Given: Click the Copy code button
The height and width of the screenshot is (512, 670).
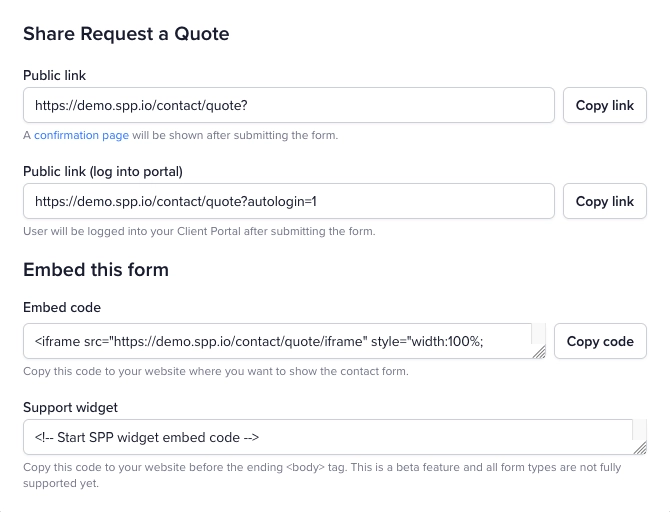Looking at the screenshot, I should 600,341.
